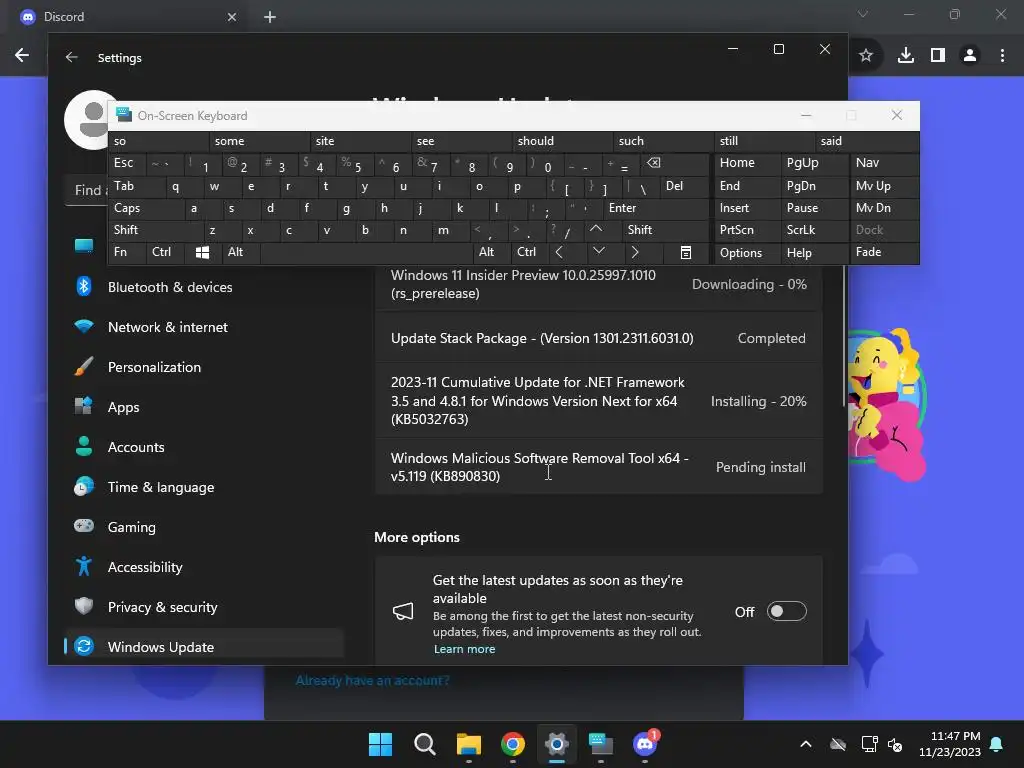Open Discord from the taskbar
The image size is (1024, 768).
(645, 744)
